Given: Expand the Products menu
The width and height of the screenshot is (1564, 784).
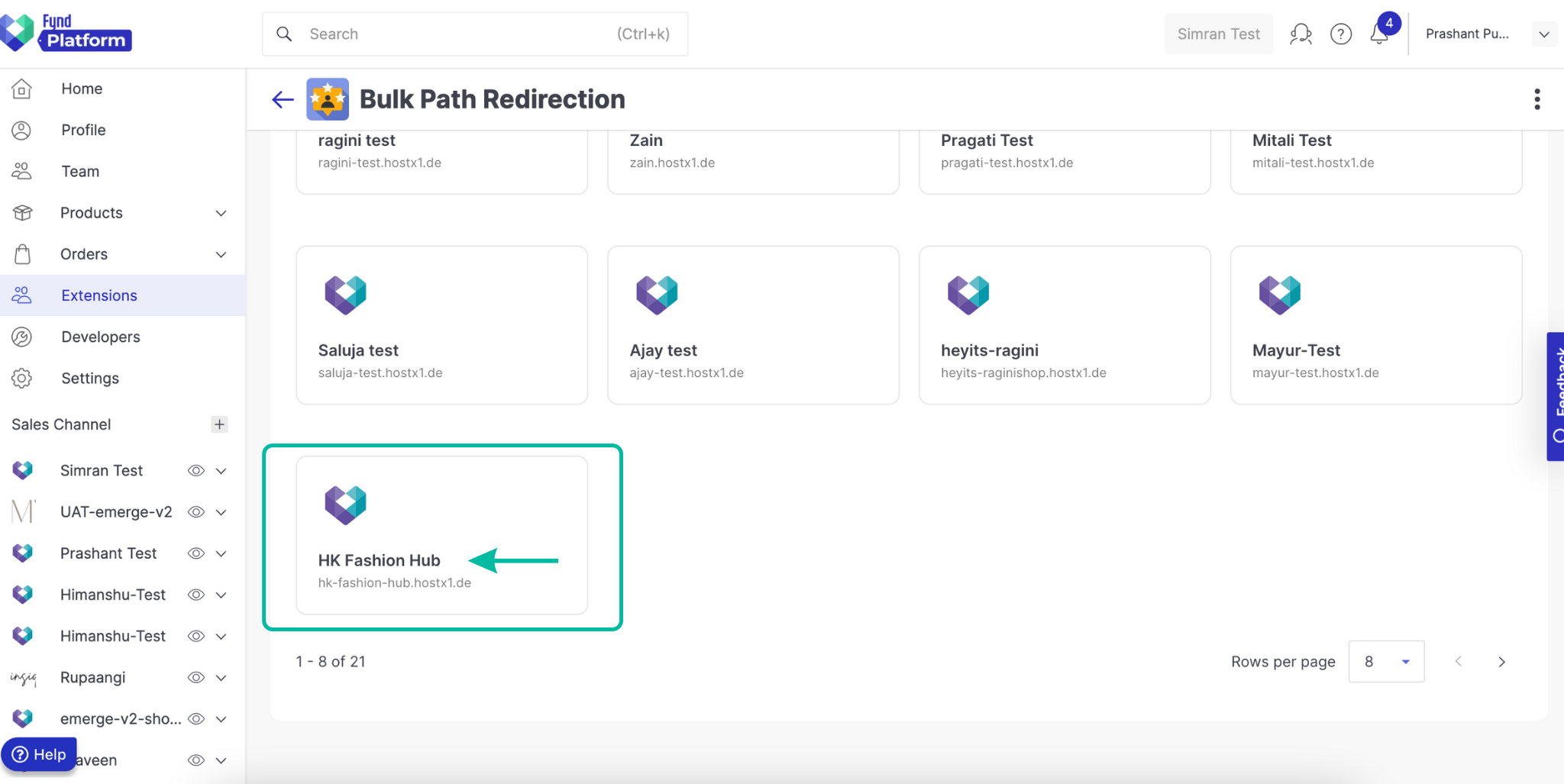Looking at the screenshot, I should pos(91,213).
